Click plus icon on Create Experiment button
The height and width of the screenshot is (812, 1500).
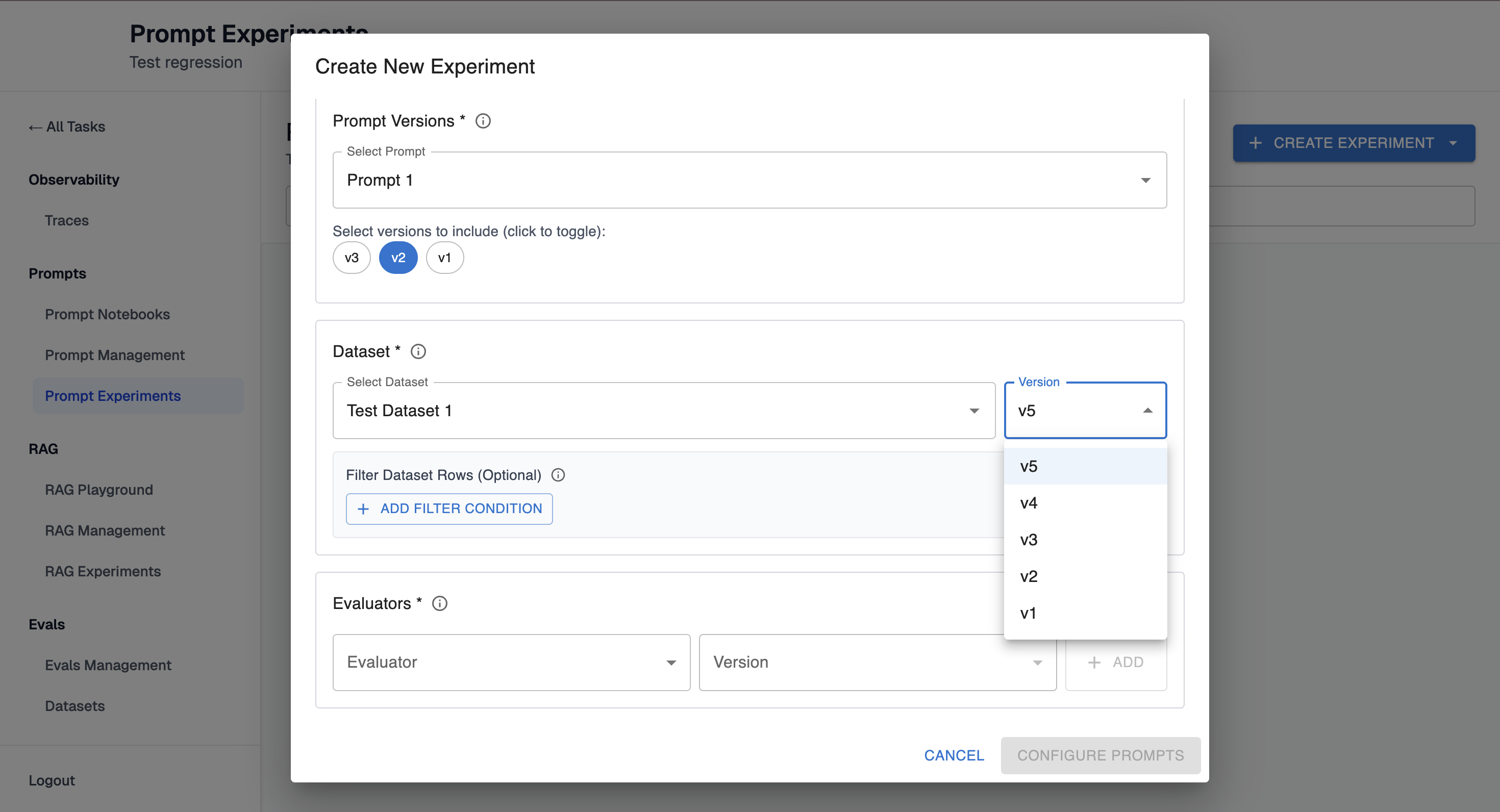coord(1256,143)
